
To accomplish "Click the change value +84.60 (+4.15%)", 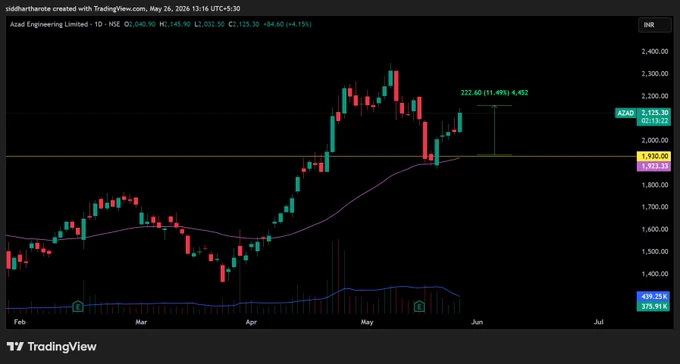I will coord(287,25).
